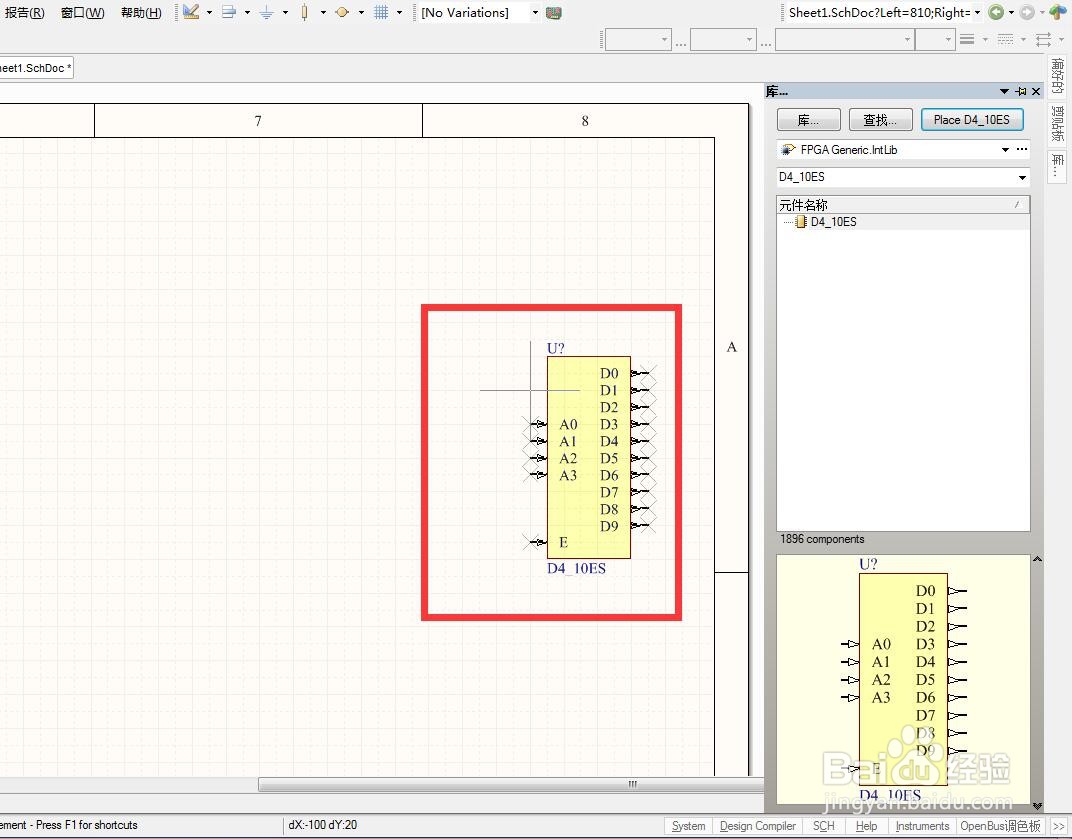This screenshot has width=1072, height=839.
Task: Expand the power sources dropdown arrow
Action: click(285, 12)
